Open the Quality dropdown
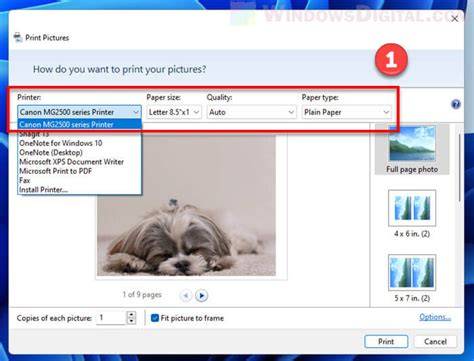Viewport: 474px width, 361px height. 251,112
